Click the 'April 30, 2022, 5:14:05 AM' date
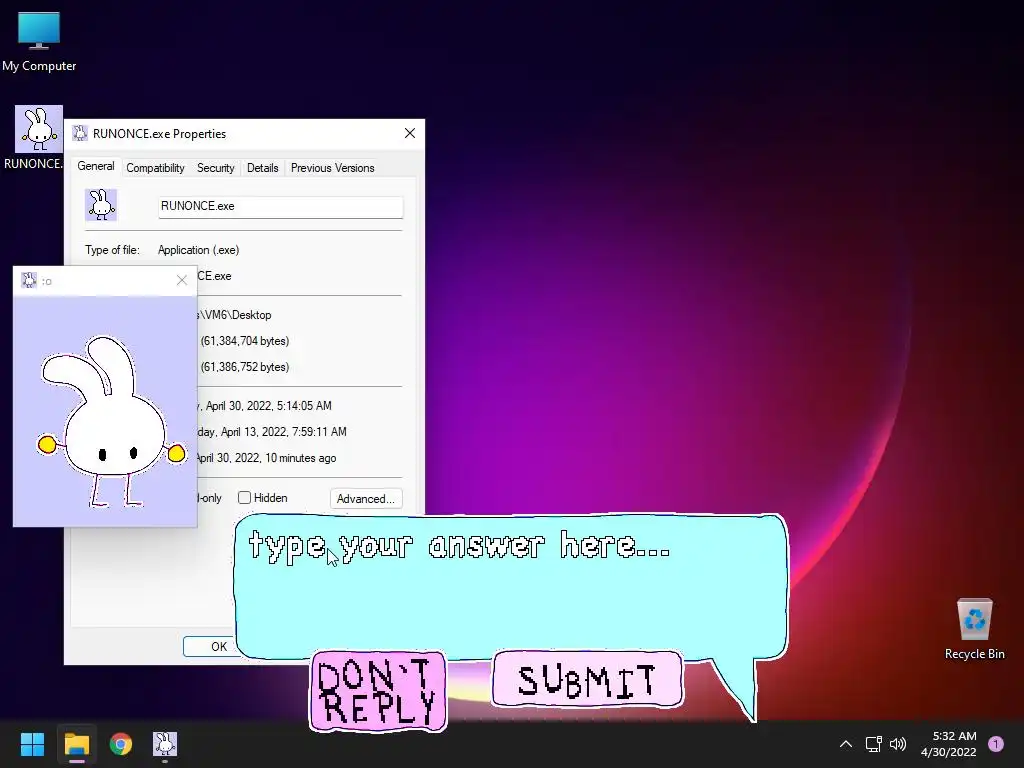This screenshot has width=1024, height=768. tap(268, 406)
